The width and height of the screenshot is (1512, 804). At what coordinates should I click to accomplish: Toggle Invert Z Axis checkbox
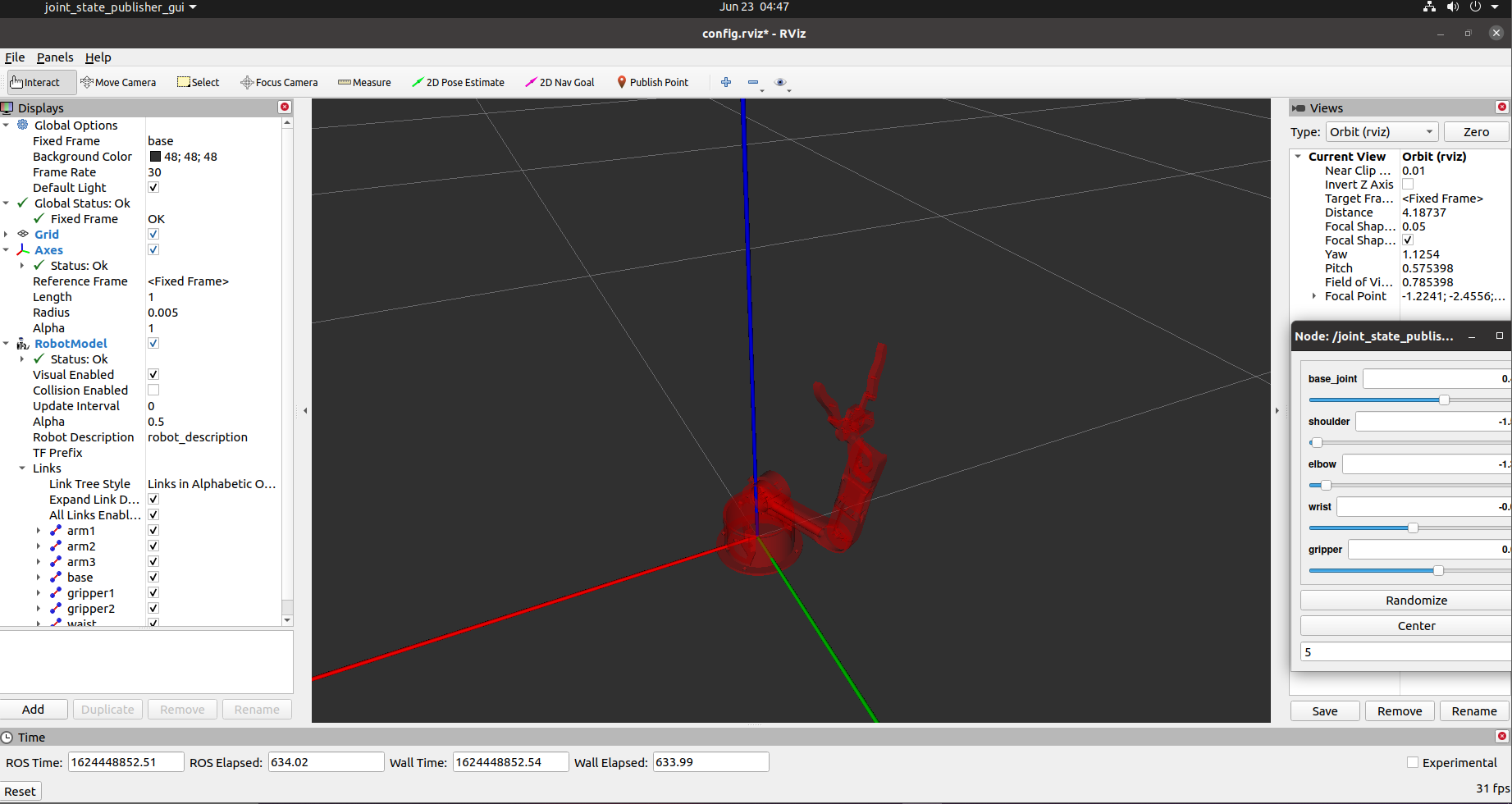point(1408,185)
